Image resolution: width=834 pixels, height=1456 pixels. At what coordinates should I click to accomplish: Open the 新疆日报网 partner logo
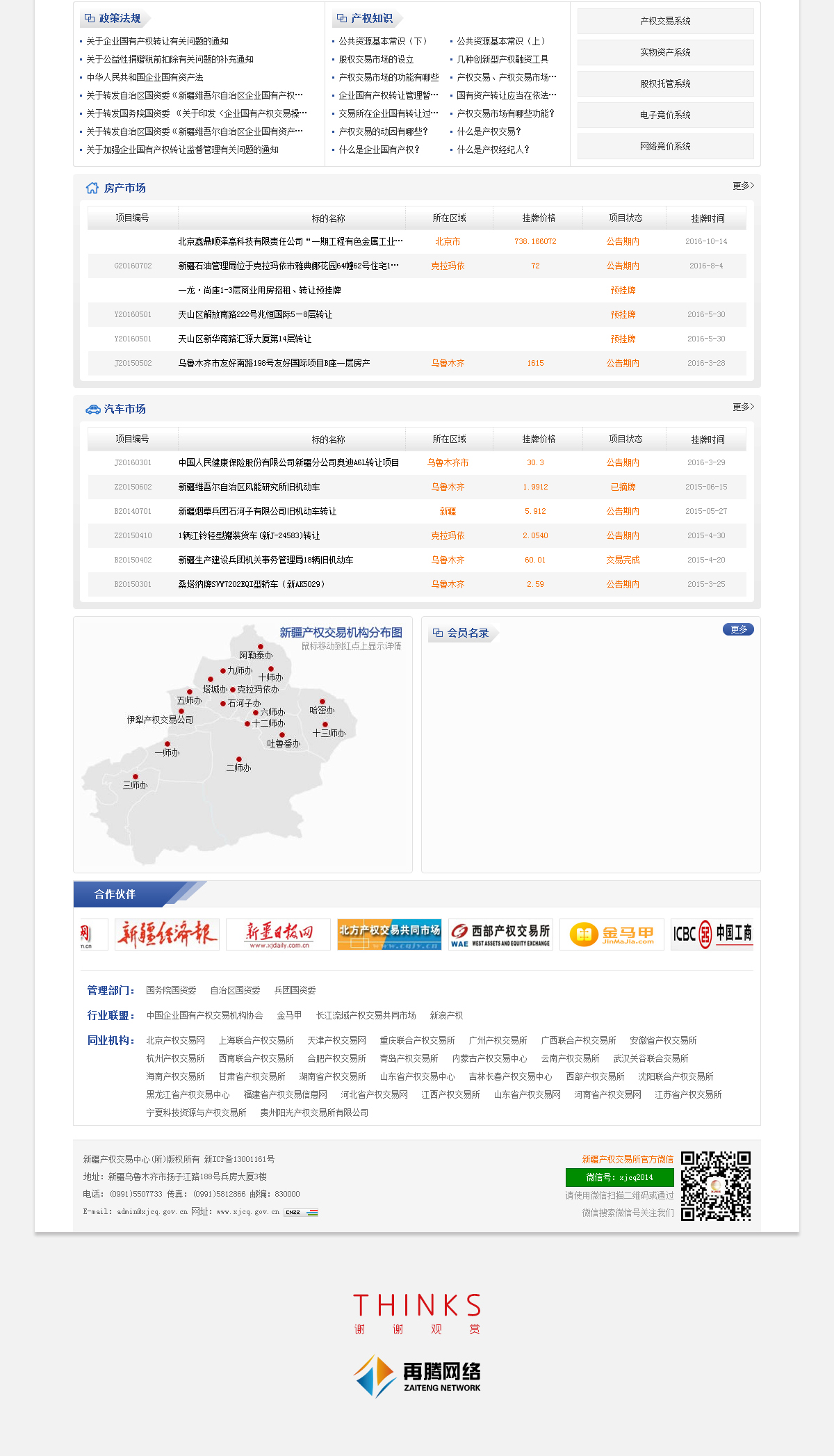278,934
